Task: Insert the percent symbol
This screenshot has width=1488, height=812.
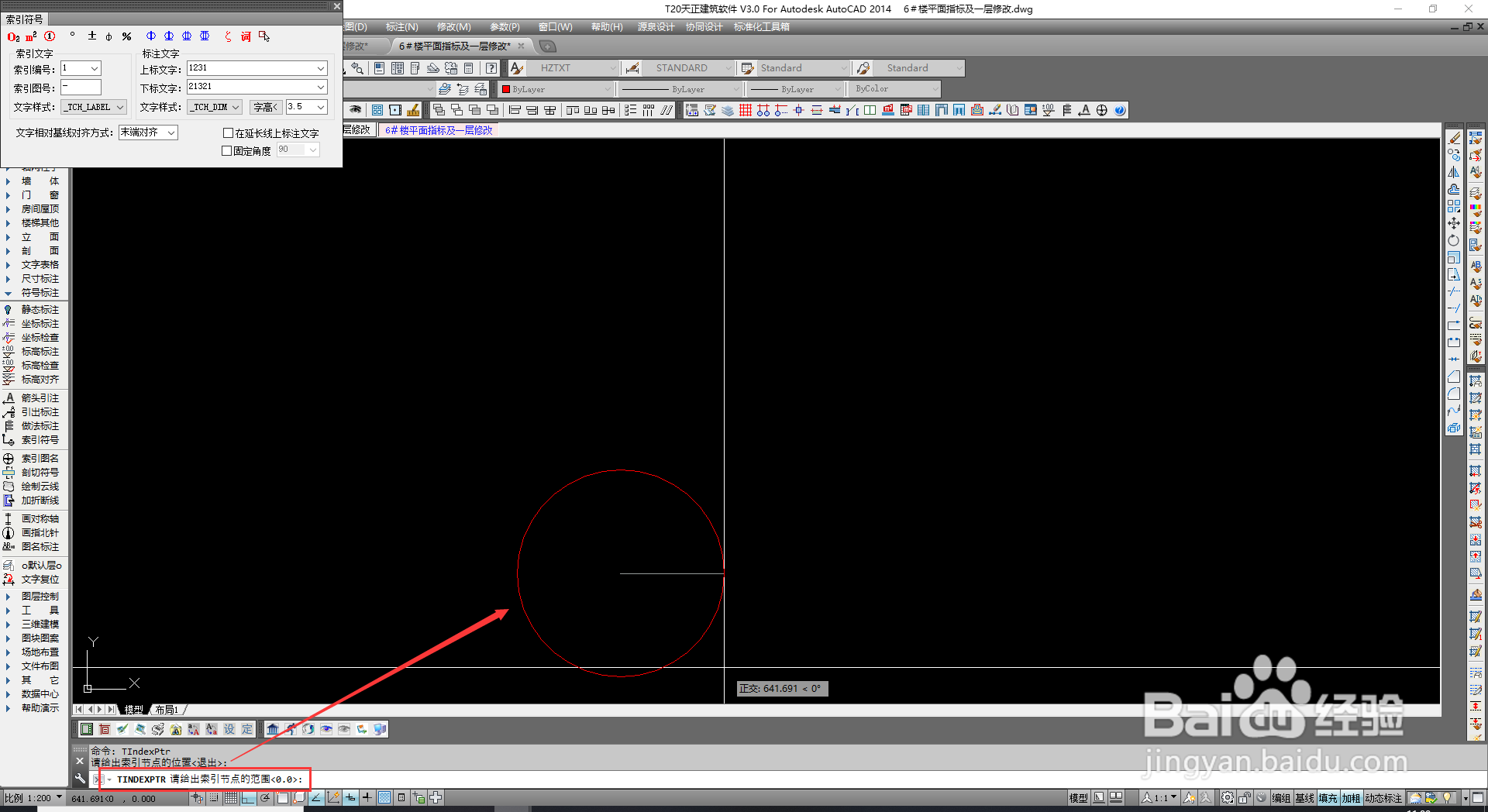Action: pos(126,36)
